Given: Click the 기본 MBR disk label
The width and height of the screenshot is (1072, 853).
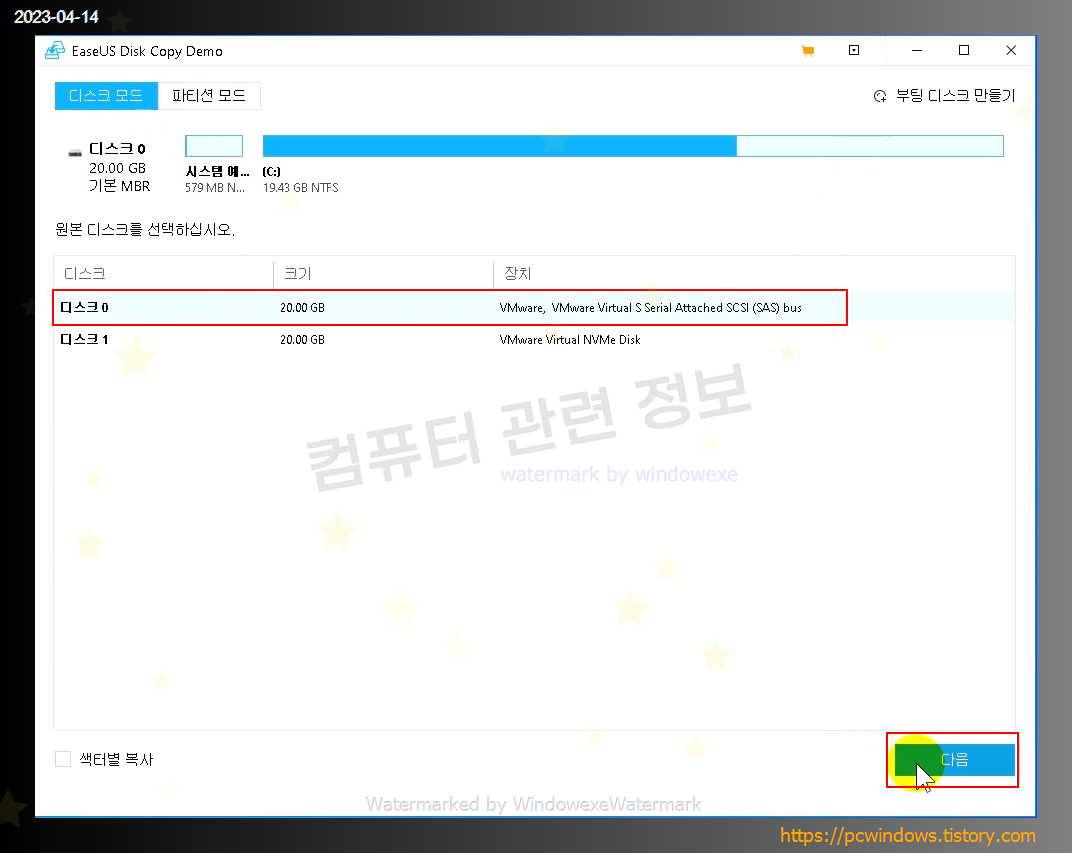Looking at the screenshot, I should click(120, 186).
